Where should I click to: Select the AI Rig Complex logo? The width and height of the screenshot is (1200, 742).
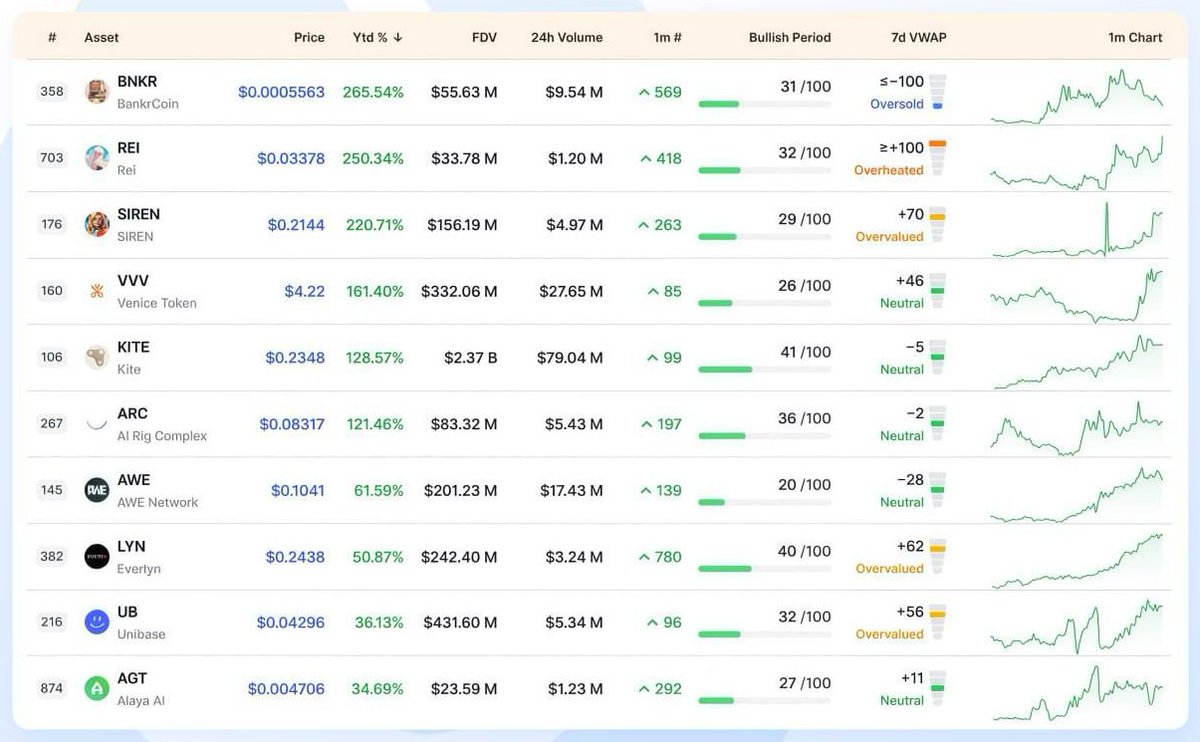coord(96,422)
